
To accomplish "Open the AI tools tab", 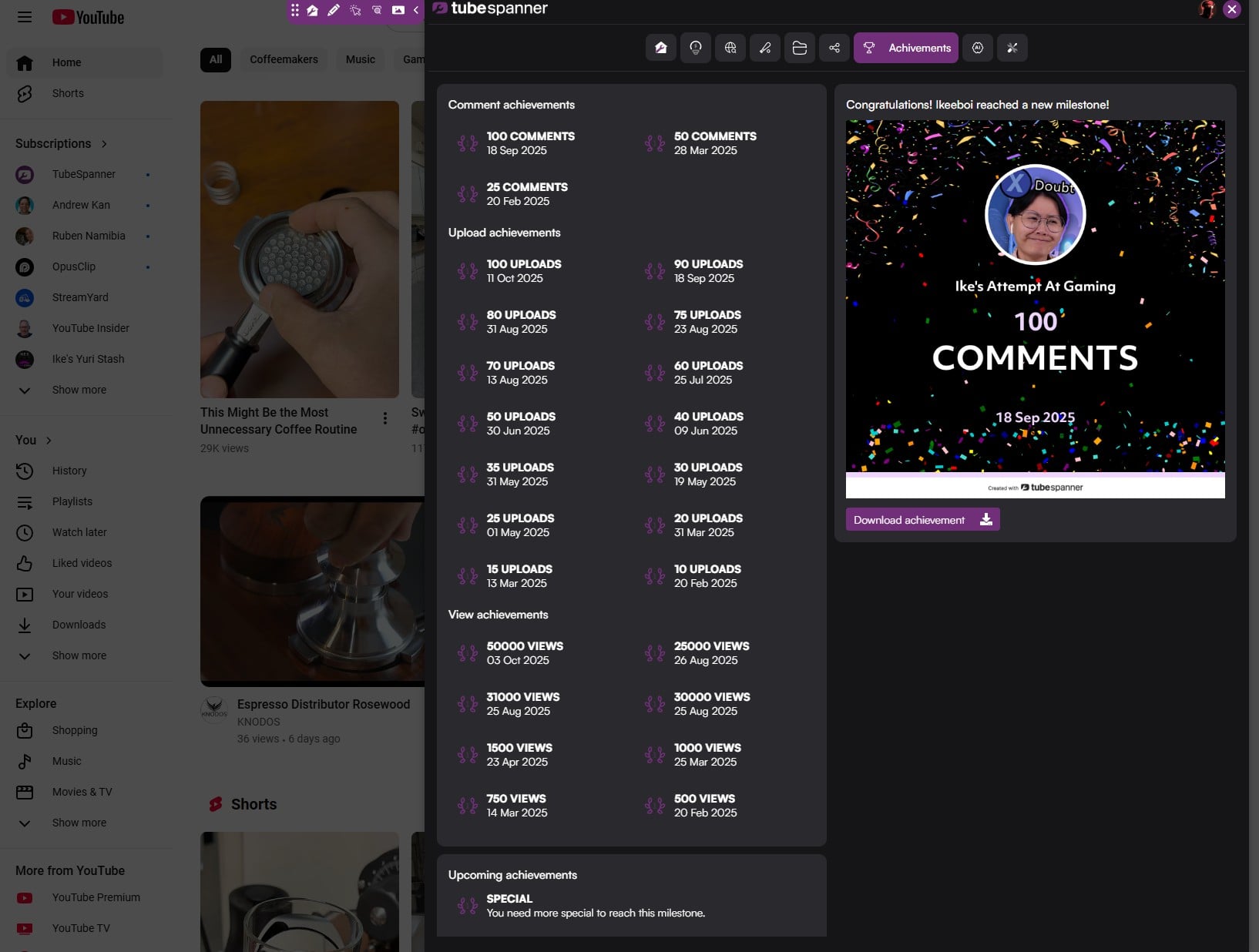I will pyautogui.click(x=978, y=48).
